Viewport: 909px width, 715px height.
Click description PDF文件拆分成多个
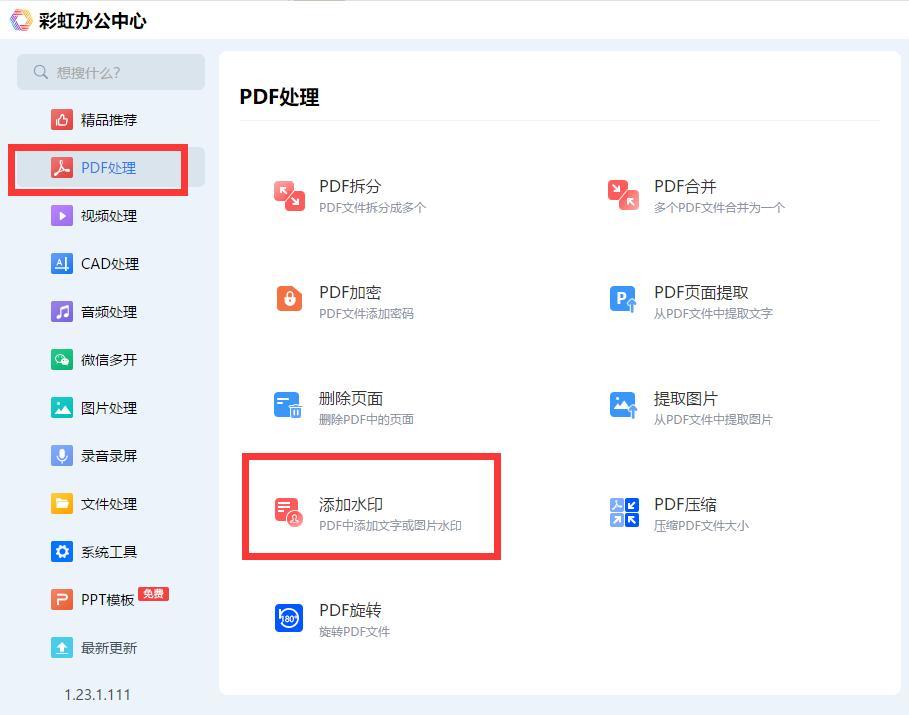[372, 208]
